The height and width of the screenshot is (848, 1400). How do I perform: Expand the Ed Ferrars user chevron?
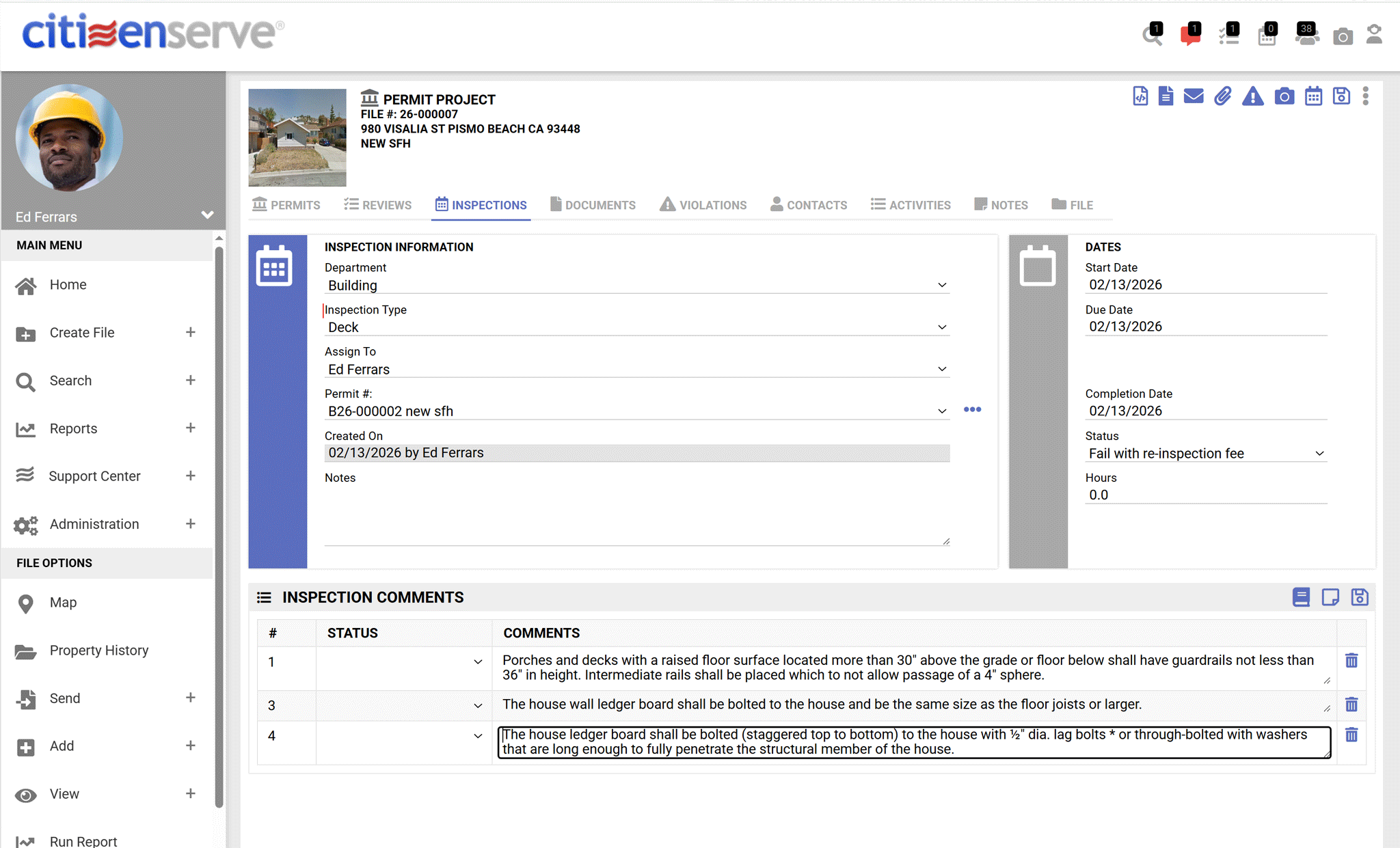[207, 215]
